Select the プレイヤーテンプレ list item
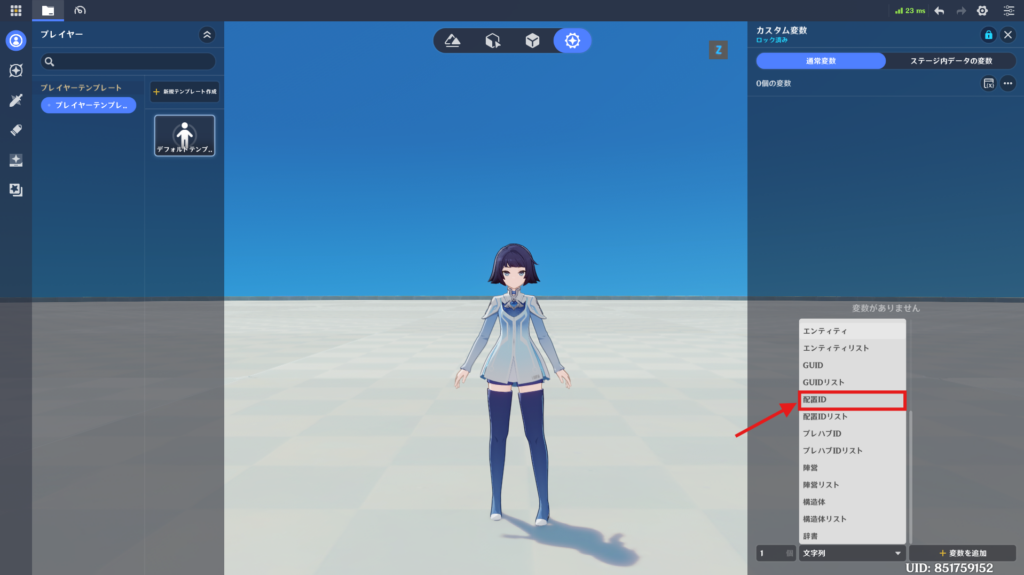Screen dimensions: 1024x575 pos(89,105)
